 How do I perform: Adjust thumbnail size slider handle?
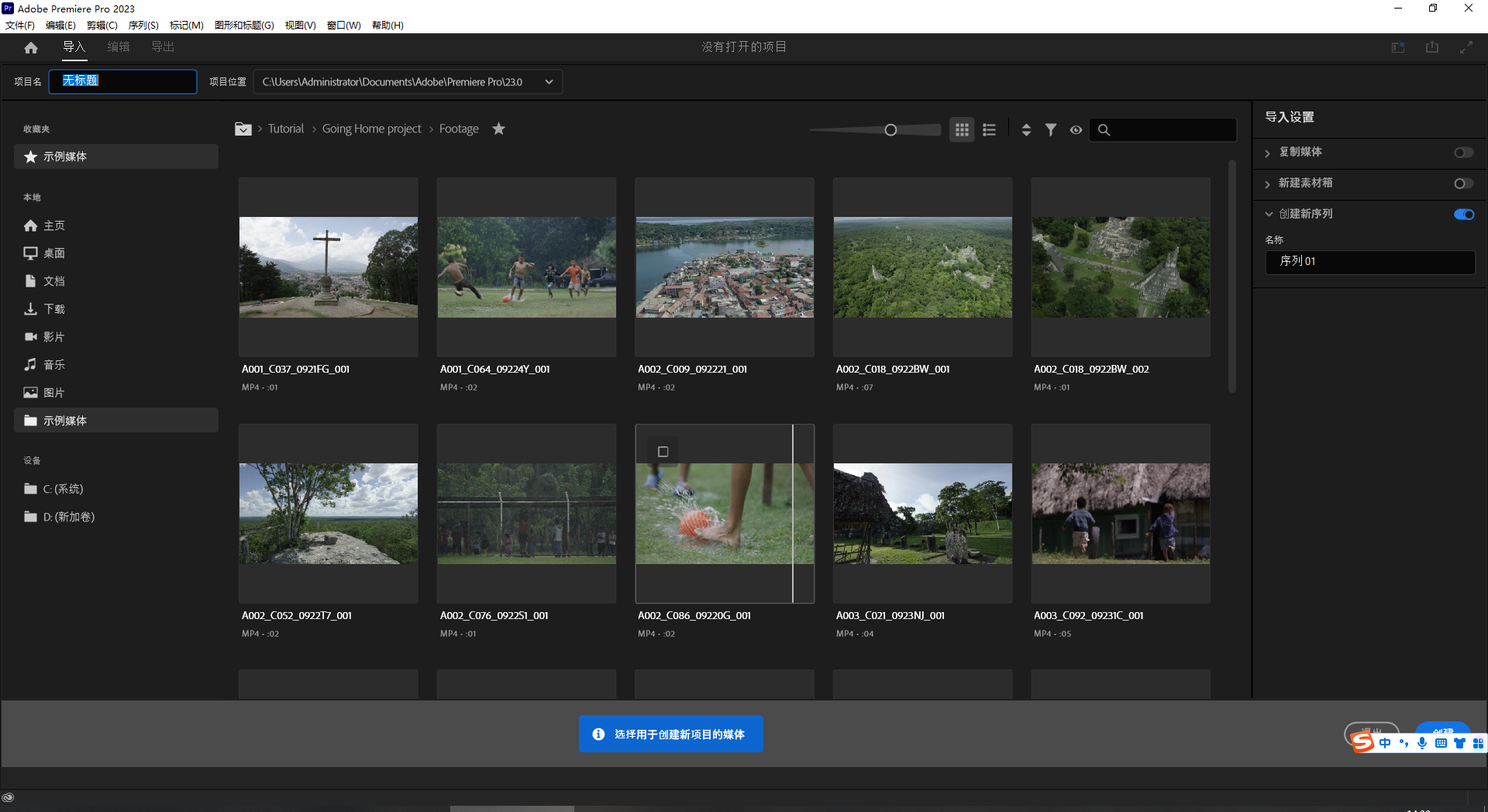890,130
